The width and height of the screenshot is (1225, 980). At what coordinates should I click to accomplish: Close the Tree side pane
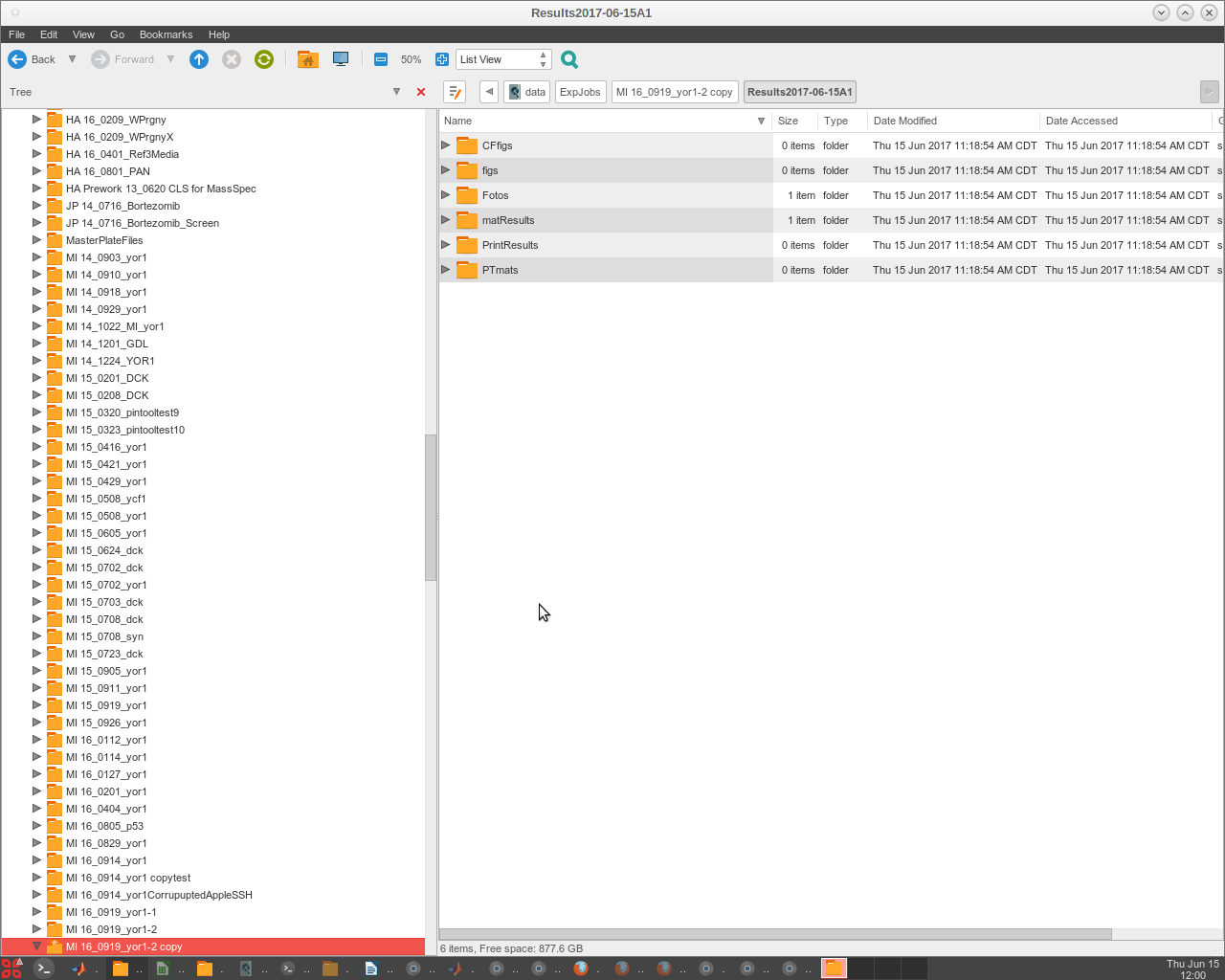421,92
